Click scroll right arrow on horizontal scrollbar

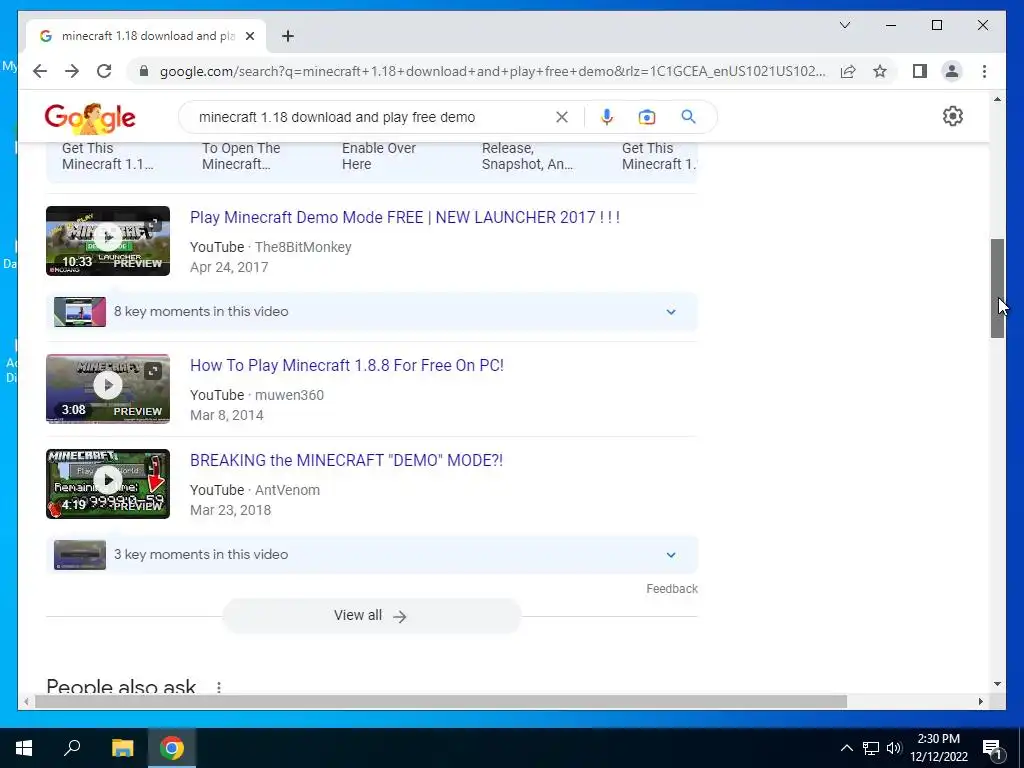tap(980, 701)
